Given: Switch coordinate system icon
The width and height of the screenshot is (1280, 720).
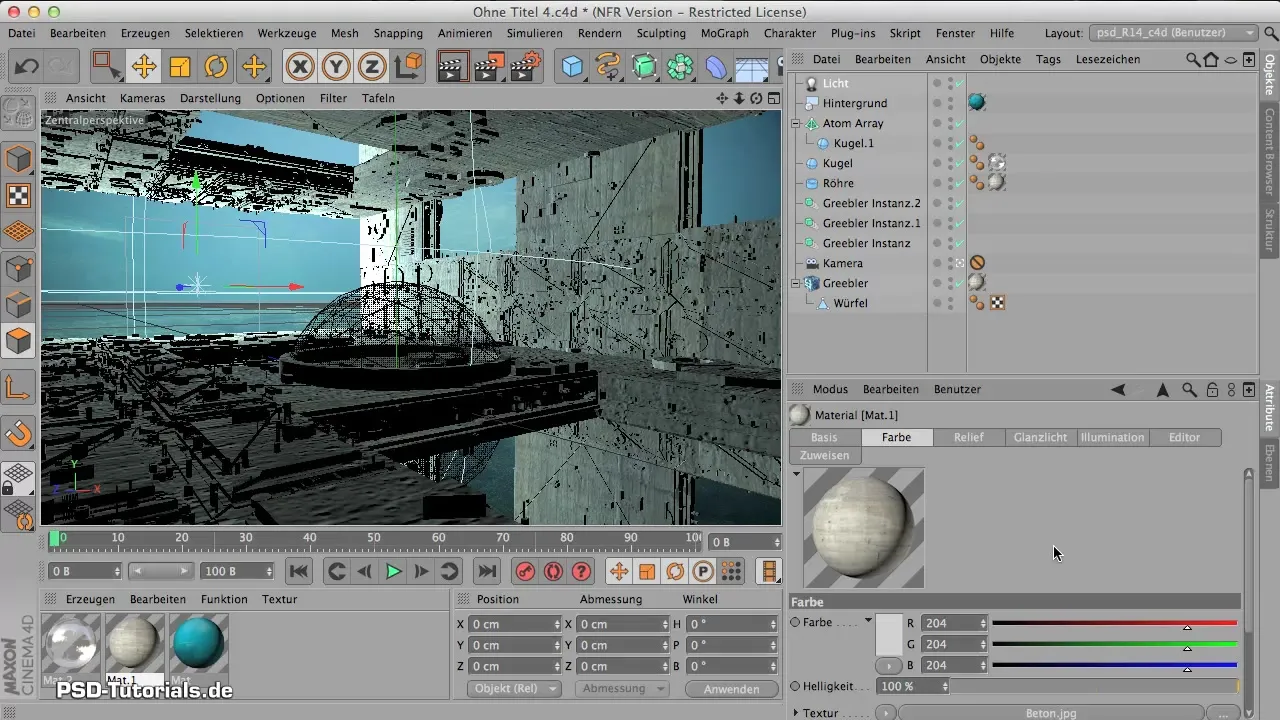Looking at the screenshot, I should (409, 67).
